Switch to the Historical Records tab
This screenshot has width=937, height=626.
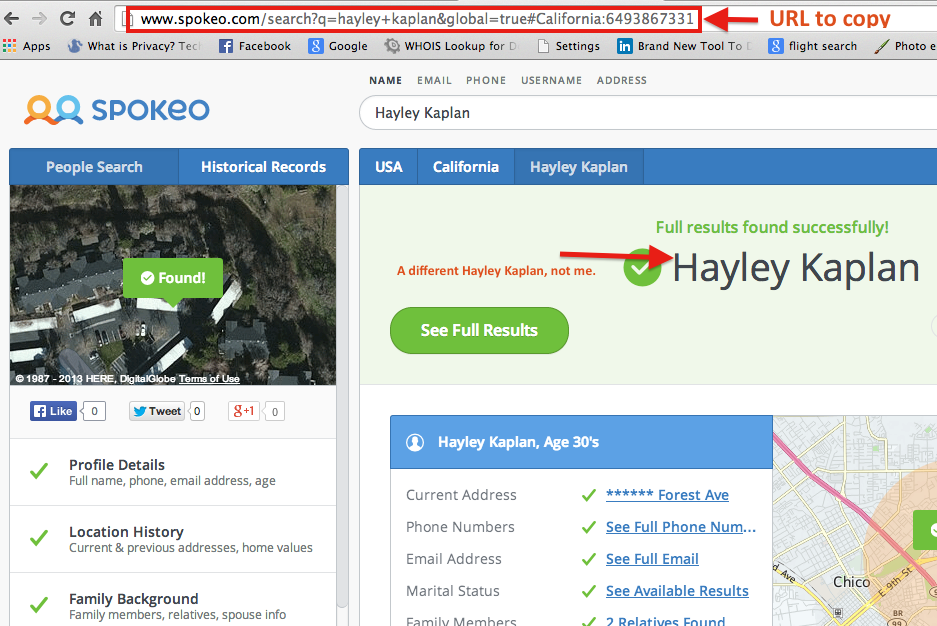tap(264, 167)
